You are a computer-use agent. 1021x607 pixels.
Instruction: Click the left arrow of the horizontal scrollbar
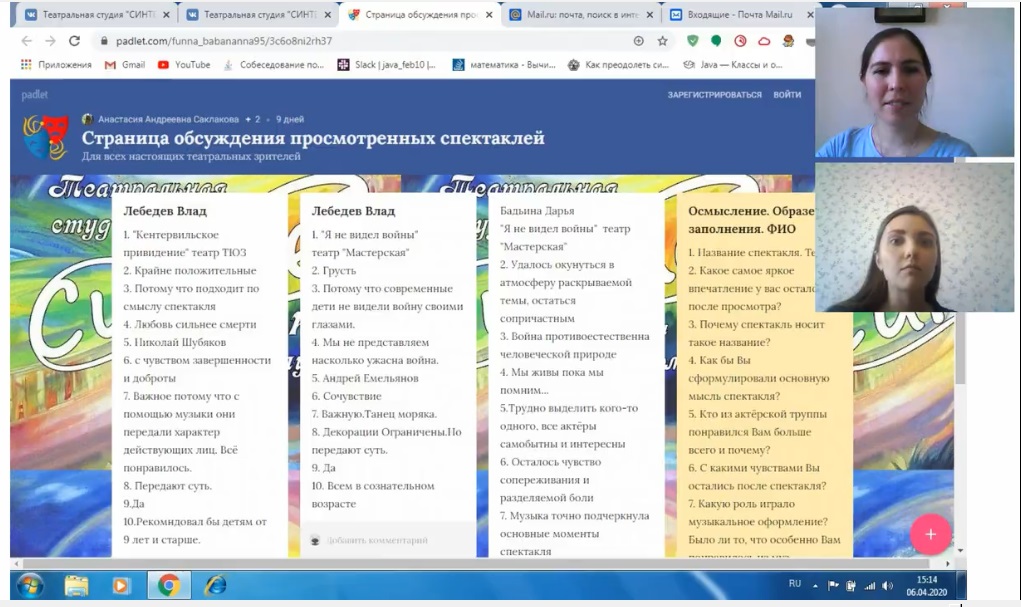(x=16, y=563)
